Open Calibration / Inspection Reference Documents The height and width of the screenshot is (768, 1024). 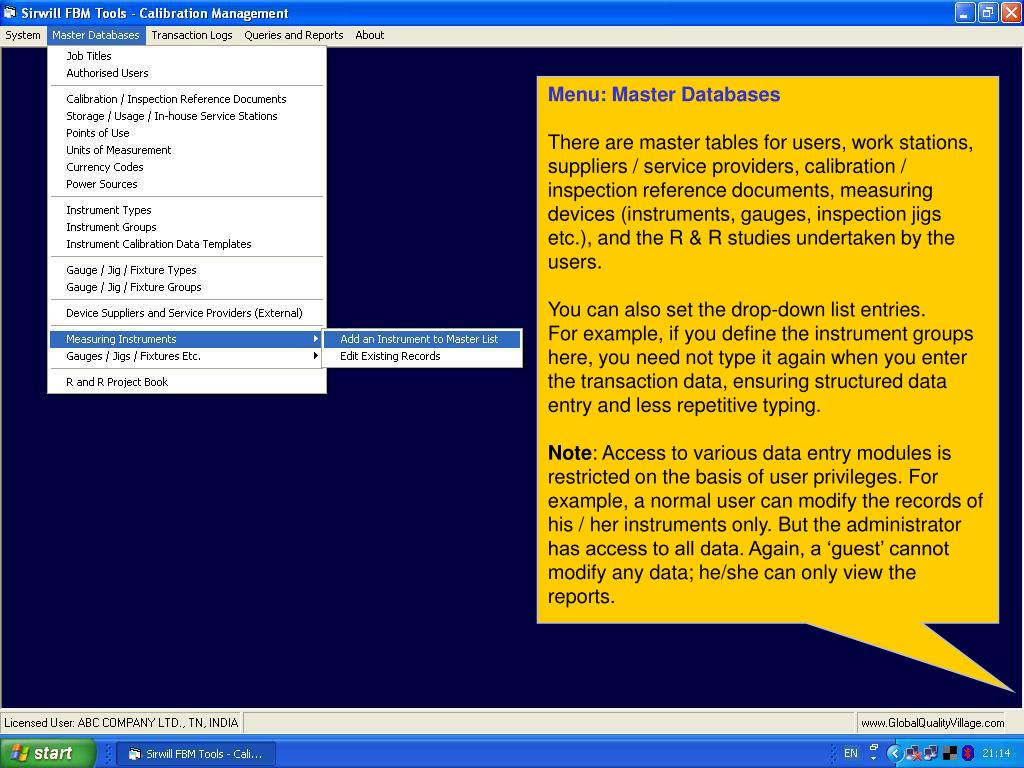click(x=187, y=99)
